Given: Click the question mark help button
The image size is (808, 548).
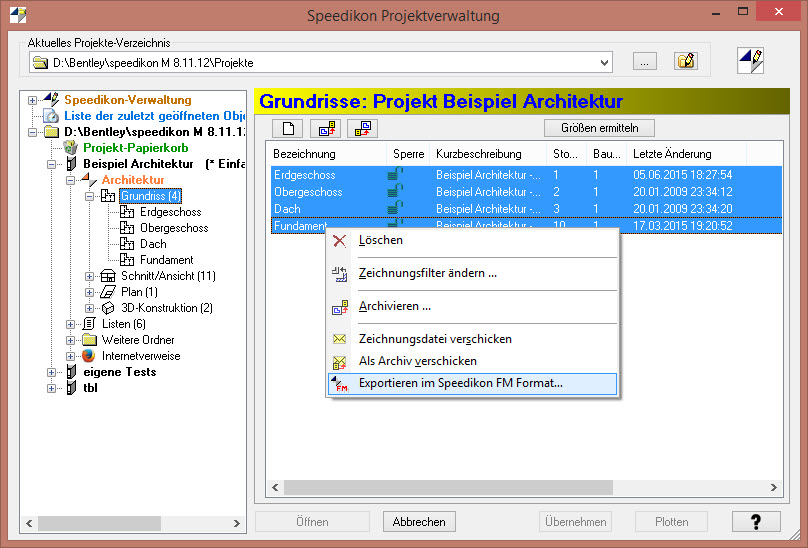Looking at the screenshot, I should [x=756, y=522].
